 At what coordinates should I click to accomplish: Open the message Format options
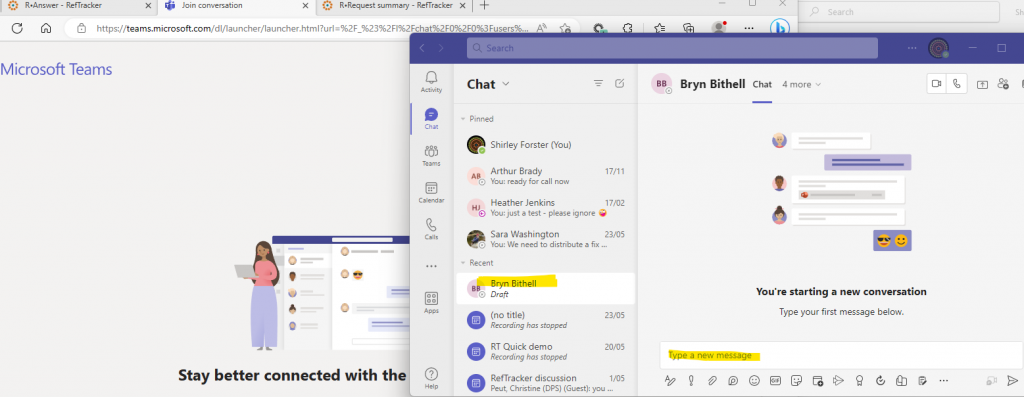click(x=669, y=380)
